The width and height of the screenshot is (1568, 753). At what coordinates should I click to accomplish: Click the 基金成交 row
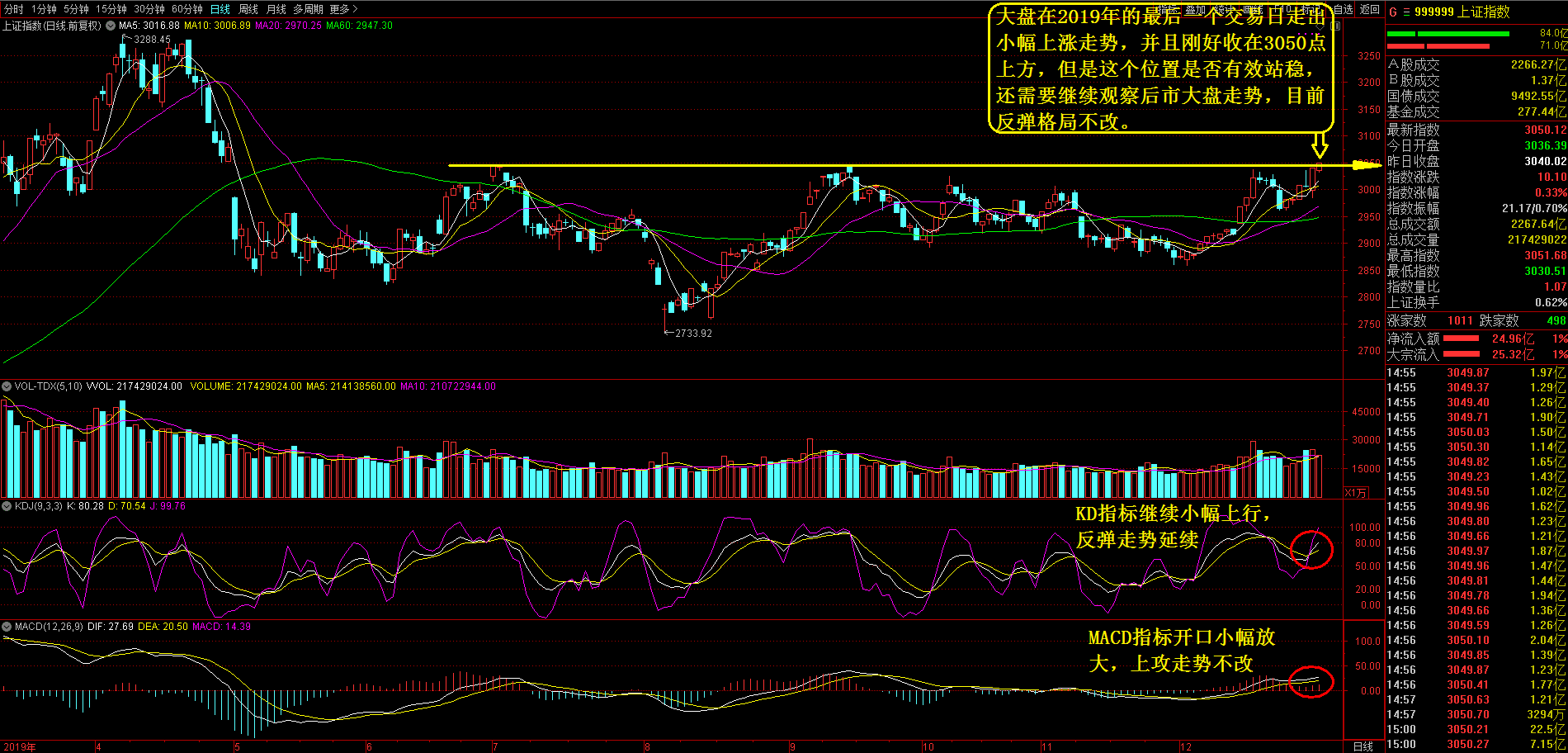pos(1476,111)
